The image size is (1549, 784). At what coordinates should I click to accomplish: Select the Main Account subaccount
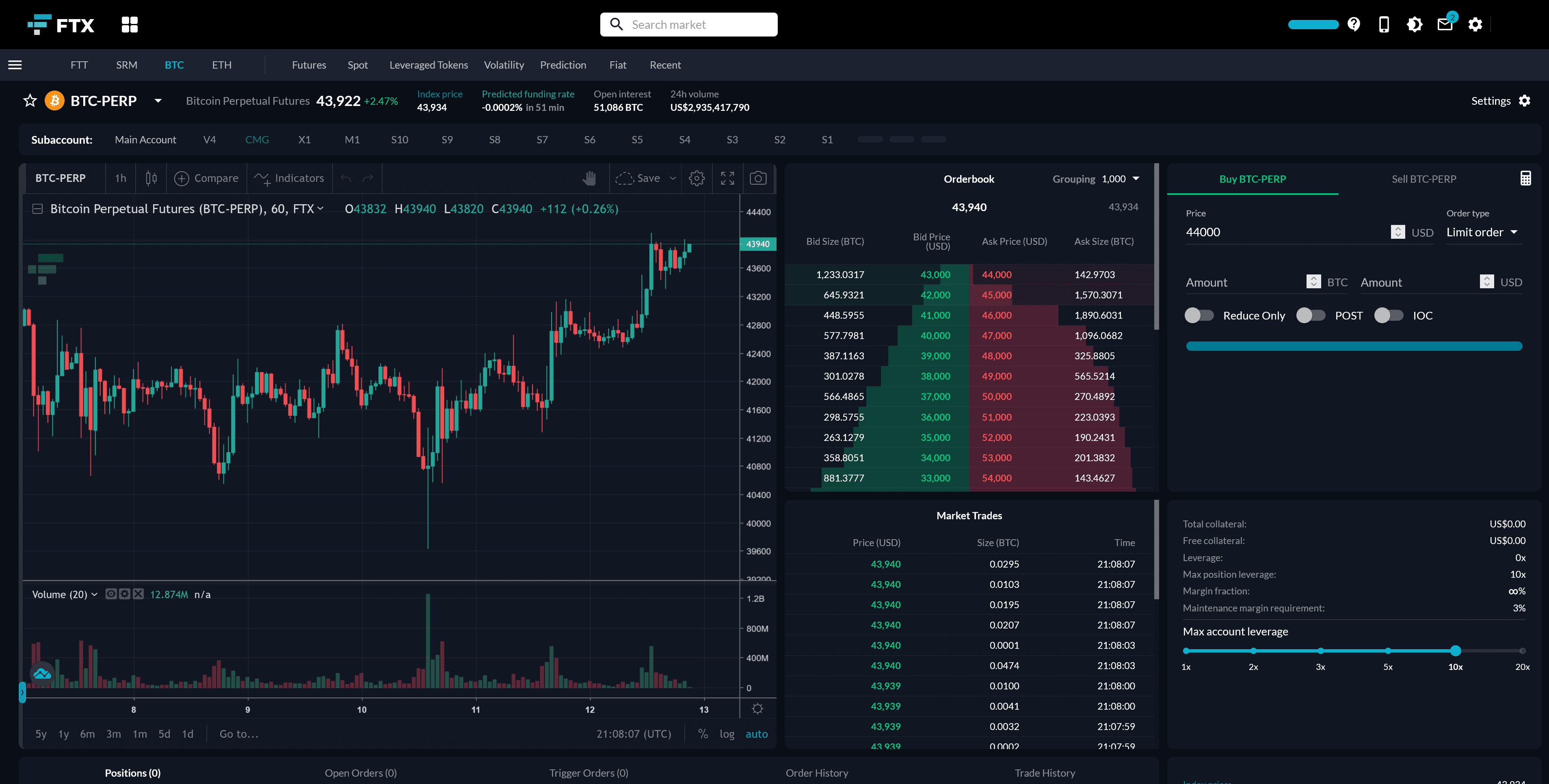(145, 140)
